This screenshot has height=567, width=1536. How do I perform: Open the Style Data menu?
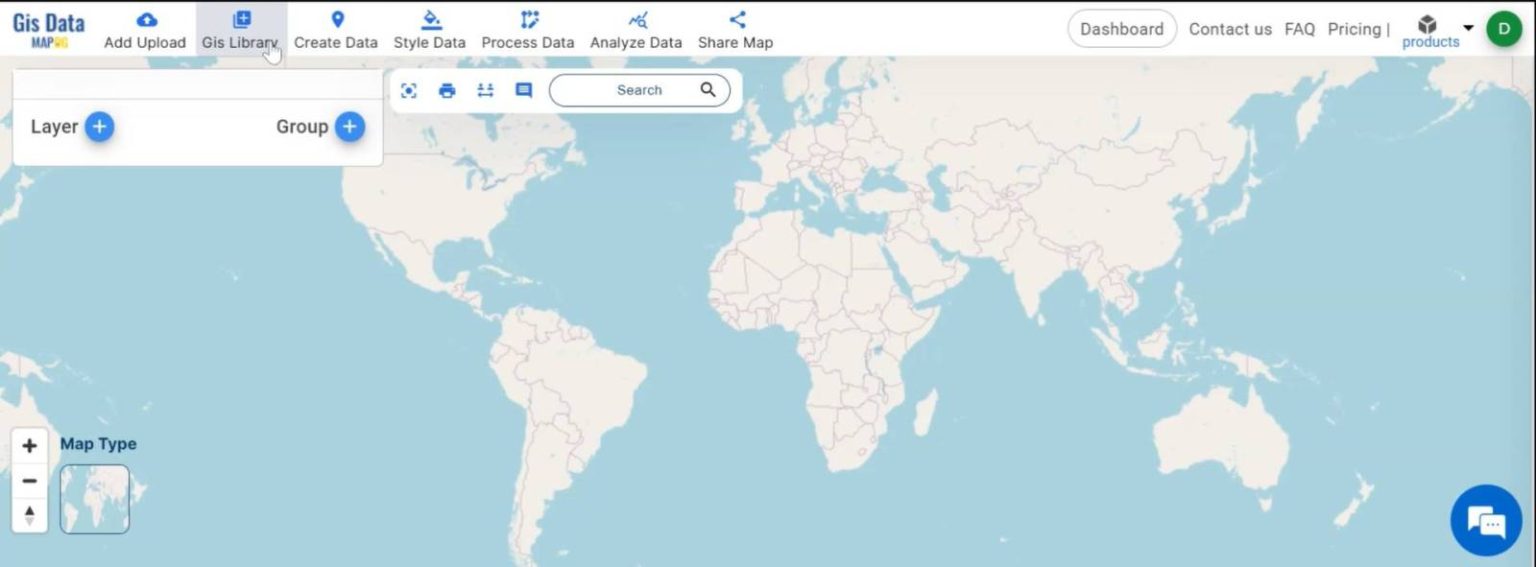(430, 30)
